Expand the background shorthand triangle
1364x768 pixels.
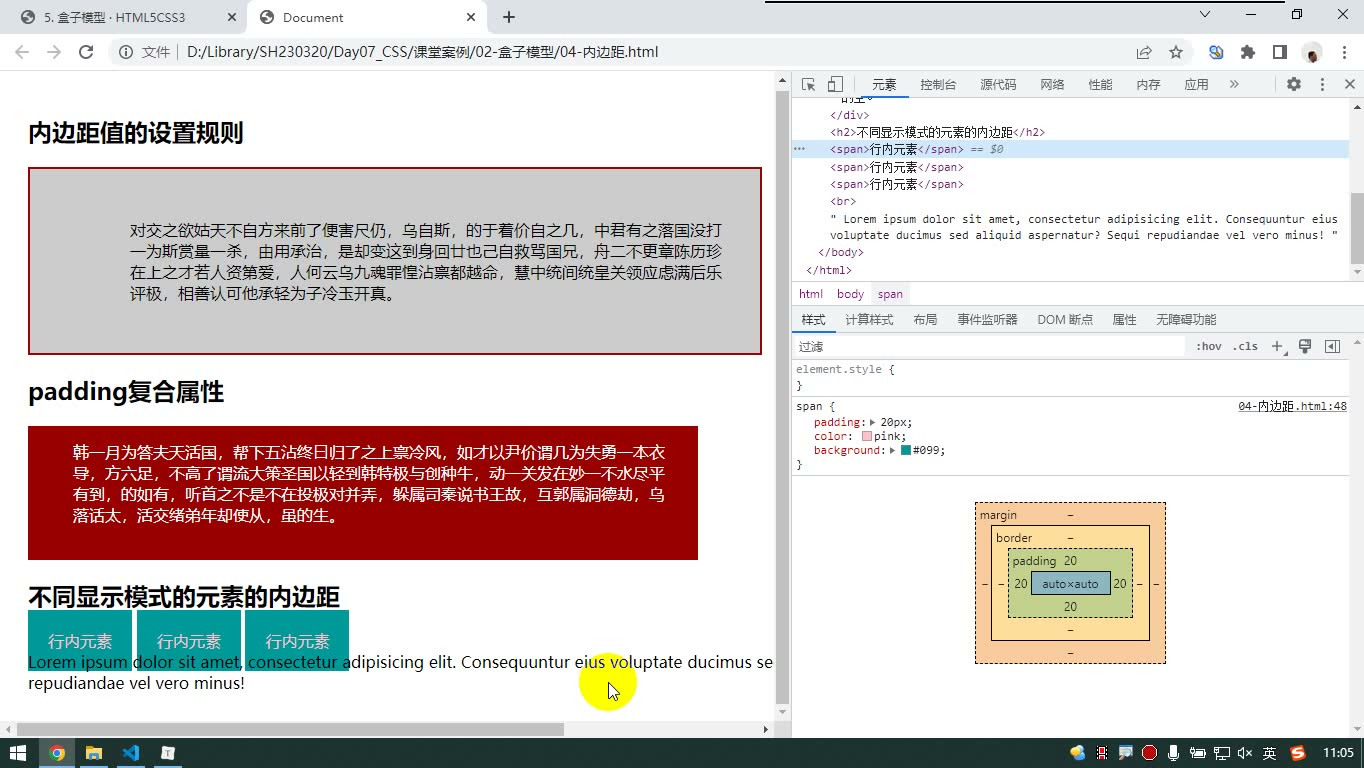tap(892, 451)
